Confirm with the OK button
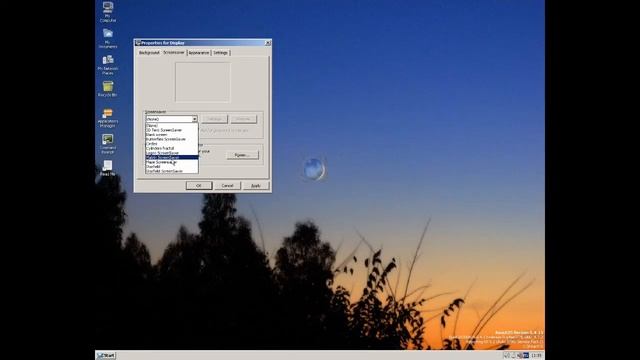 [199, 185]
